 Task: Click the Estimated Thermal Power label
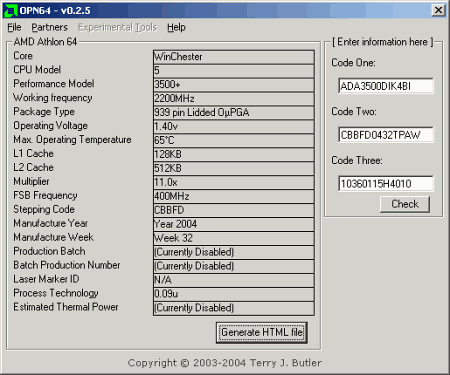pos(66,308)
